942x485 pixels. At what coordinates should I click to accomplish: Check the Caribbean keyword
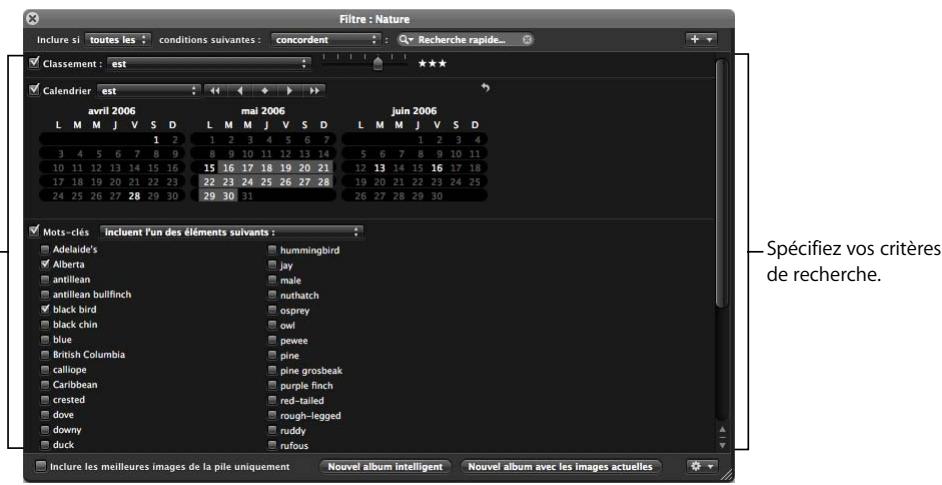click(45, 385)
